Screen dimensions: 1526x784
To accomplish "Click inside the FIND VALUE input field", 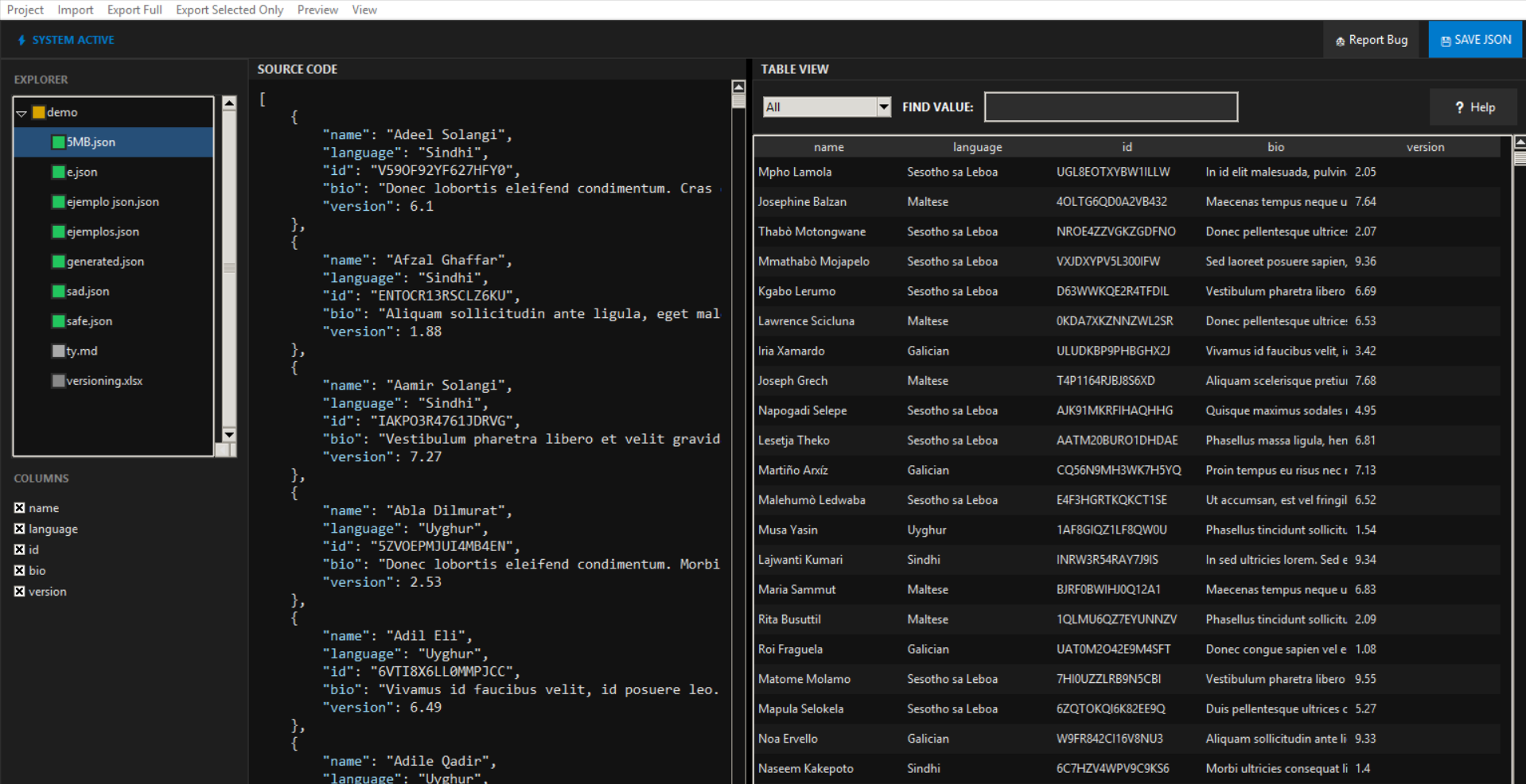I will pos(1111,107).
